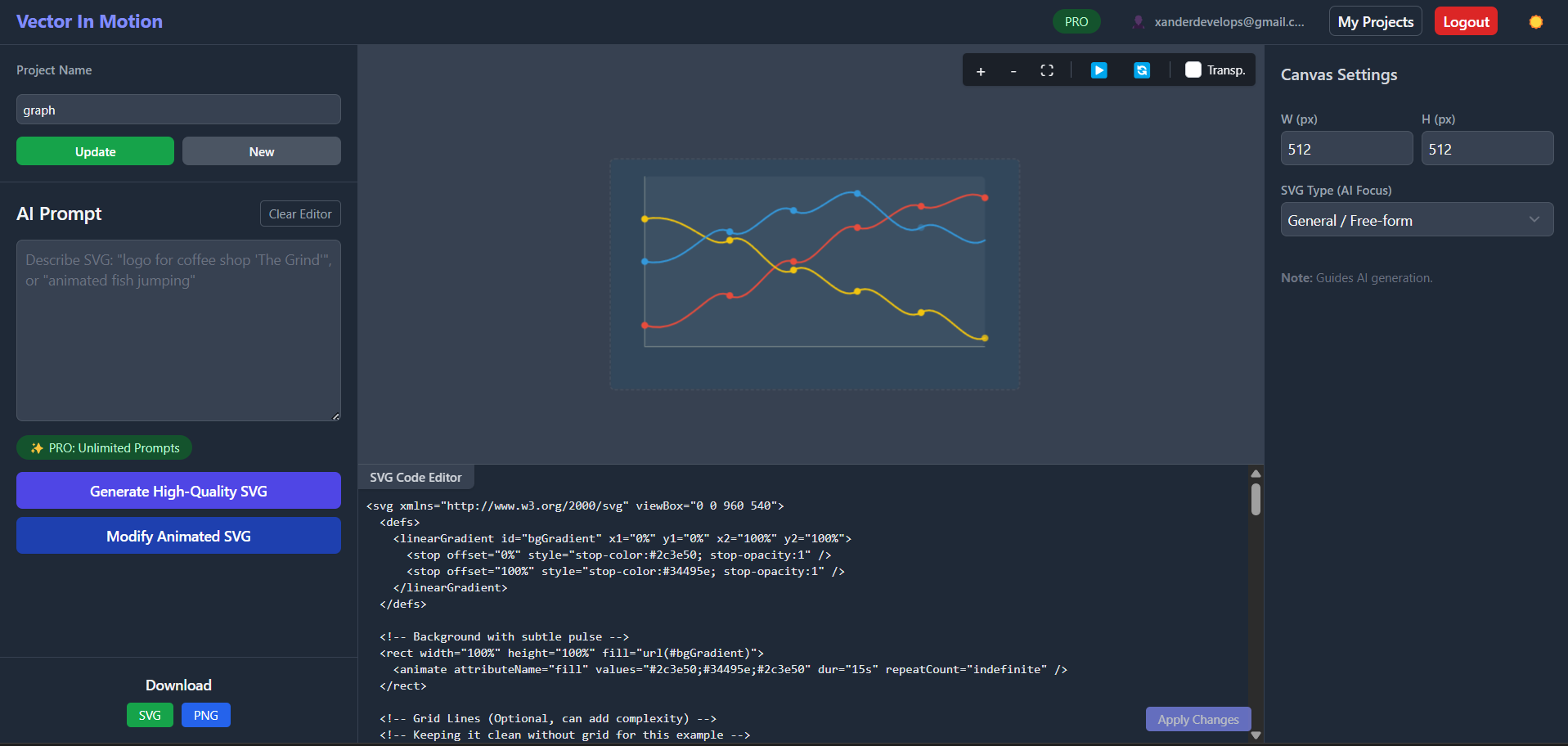Screen dimensions: 1568x746
Task: Zoom into the canvas using the plus icon
Action: pos(980,71)
